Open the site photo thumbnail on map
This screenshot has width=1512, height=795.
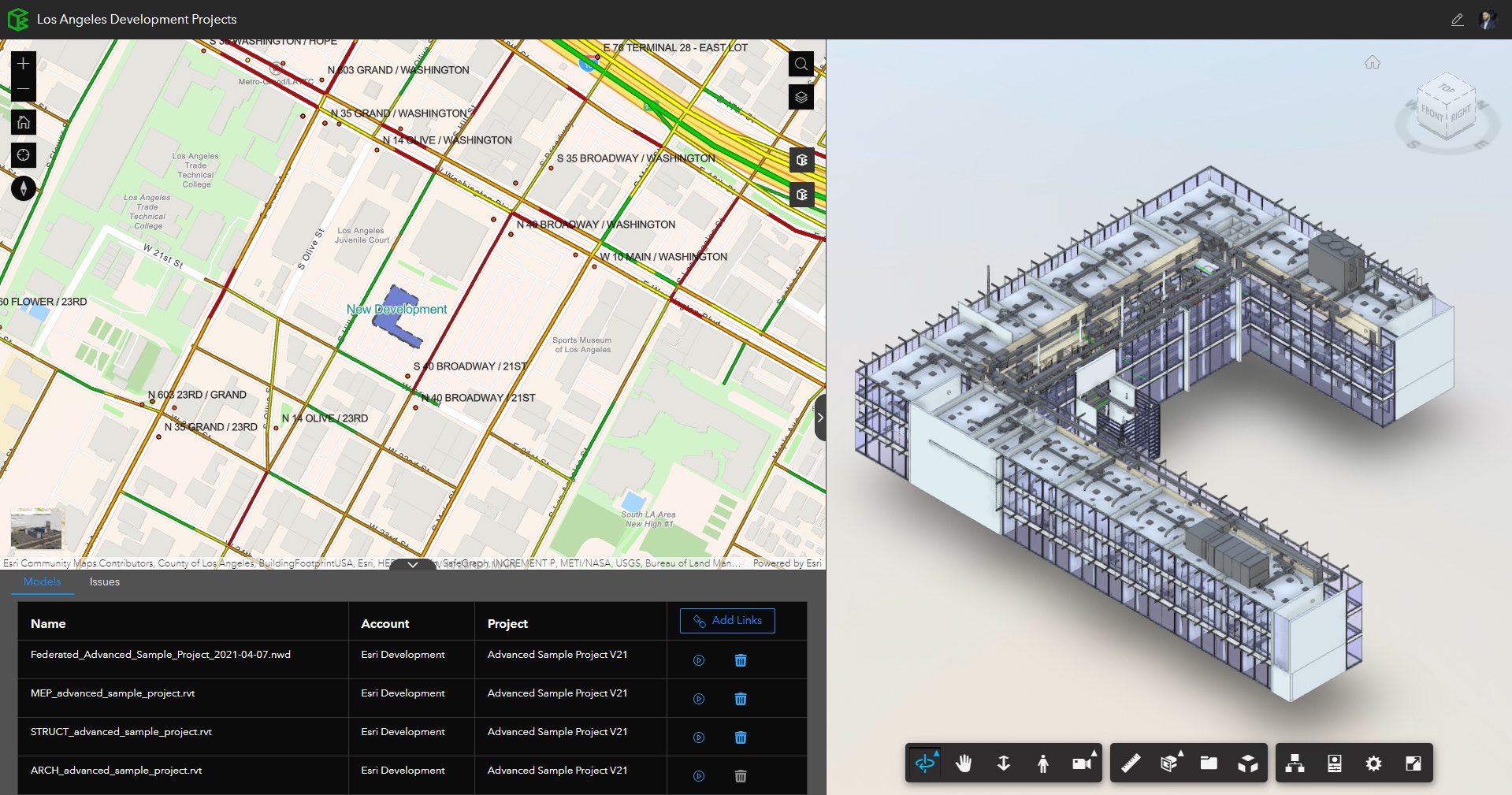coord(36,529)
